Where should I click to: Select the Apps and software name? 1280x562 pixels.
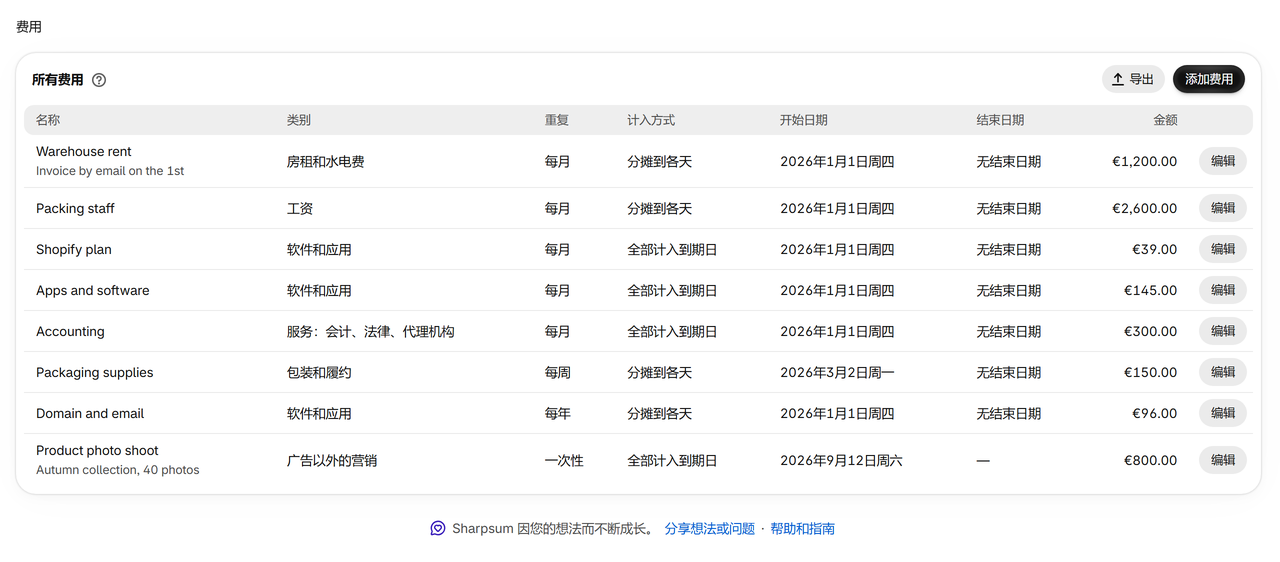click(93, 291)
